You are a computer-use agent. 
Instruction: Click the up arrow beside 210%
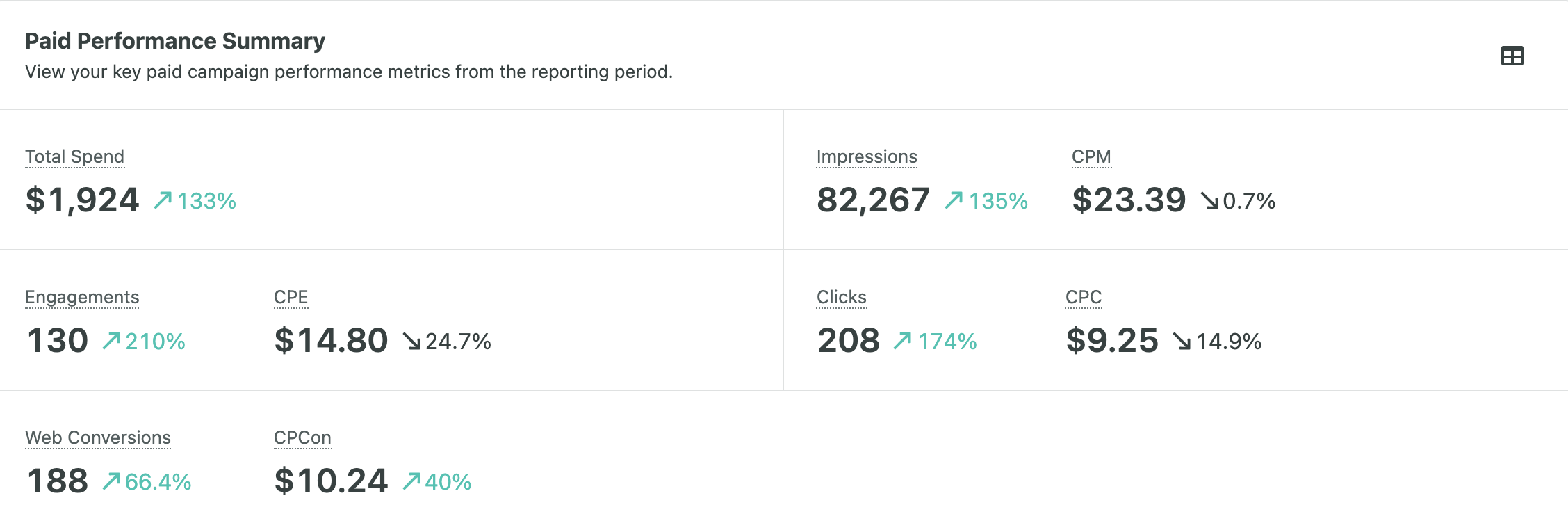pos(111,341)
